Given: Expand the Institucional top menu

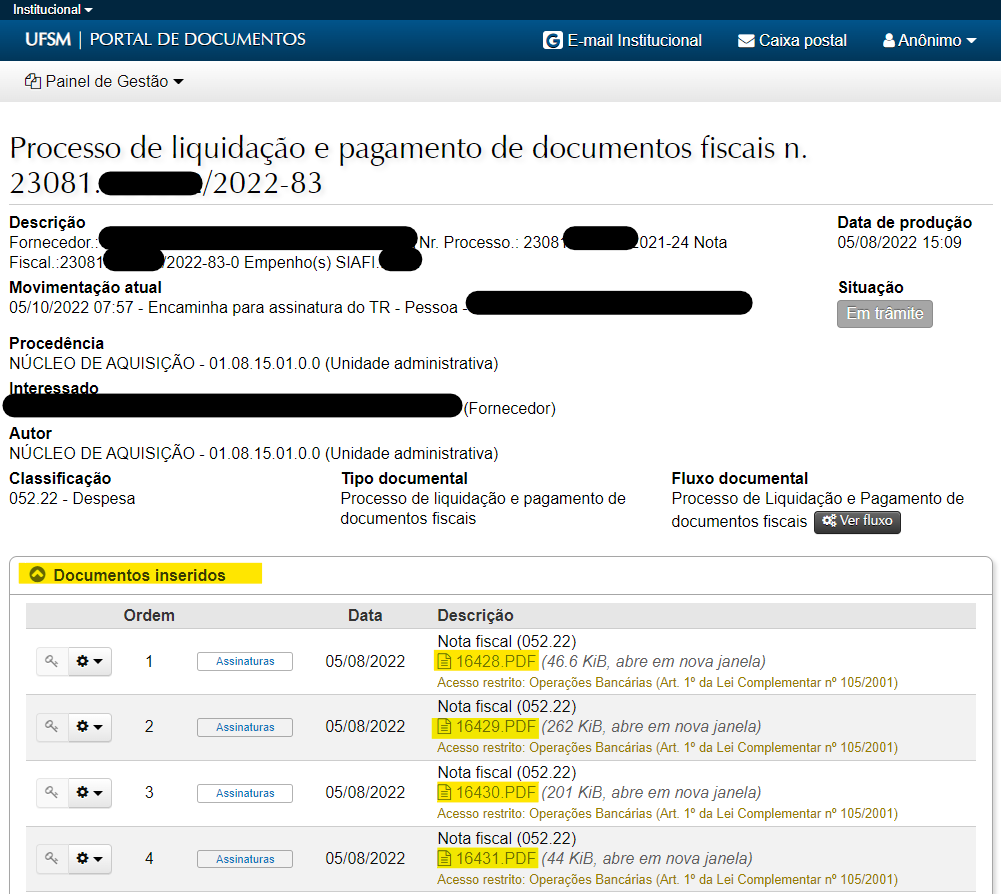Looking at the screenshot, I should coord(53,9).
